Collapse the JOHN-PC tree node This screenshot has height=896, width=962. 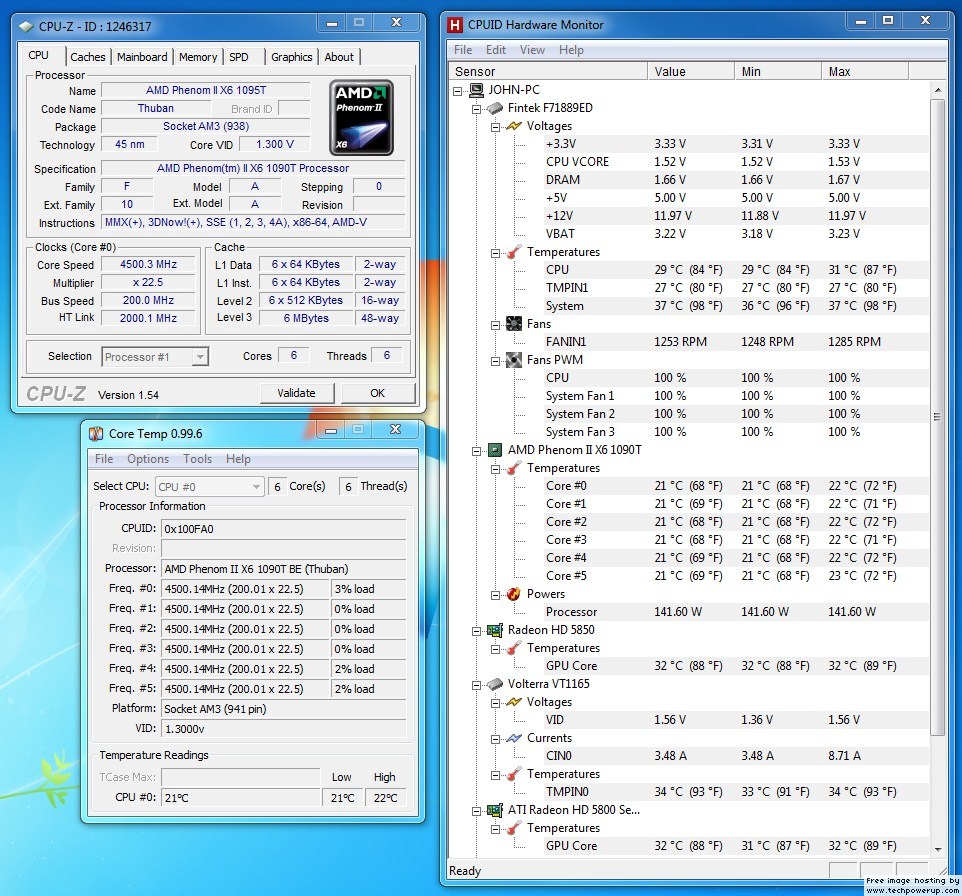tap(458, 91)
